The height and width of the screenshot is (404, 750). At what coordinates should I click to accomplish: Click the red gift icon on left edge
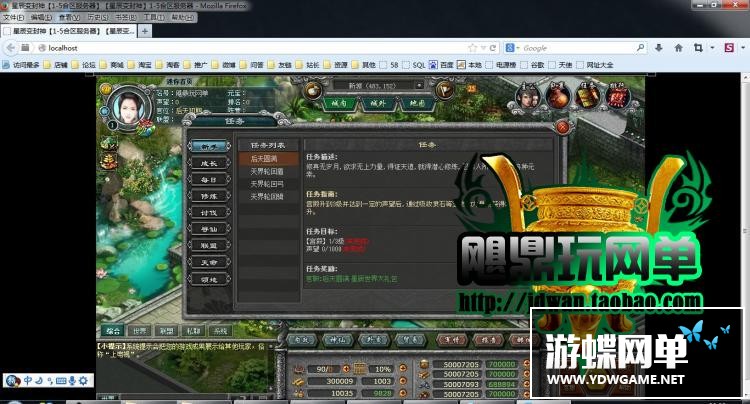click(x=109, y=161)
